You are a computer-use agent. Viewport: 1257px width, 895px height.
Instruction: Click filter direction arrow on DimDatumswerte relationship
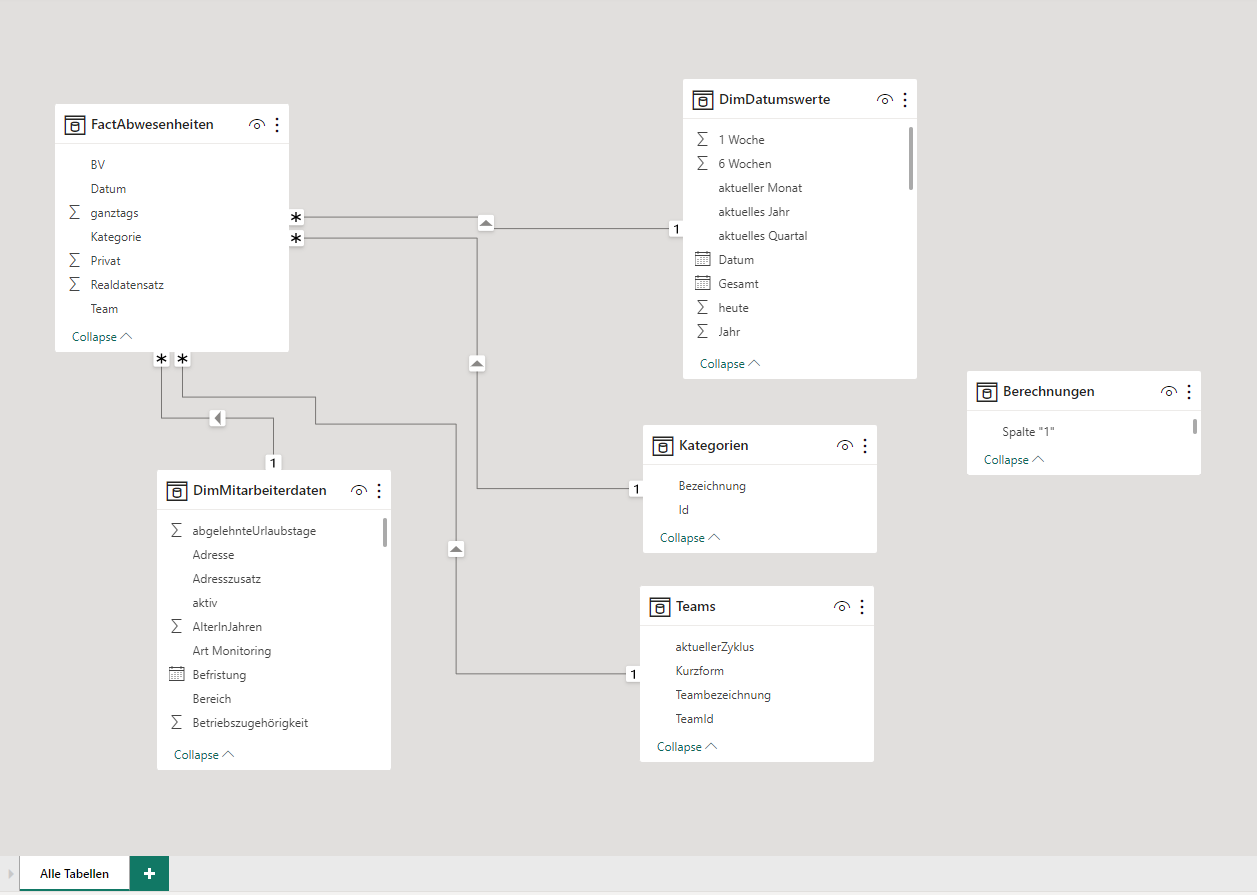coord(486,223)
